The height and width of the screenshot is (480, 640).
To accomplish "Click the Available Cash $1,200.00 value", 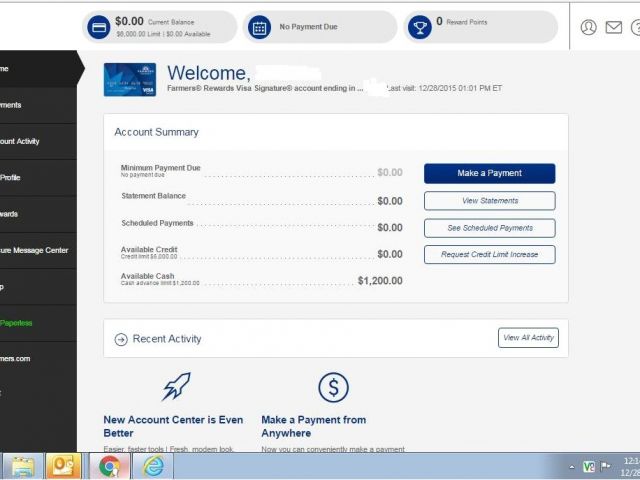I will (380, 281).
